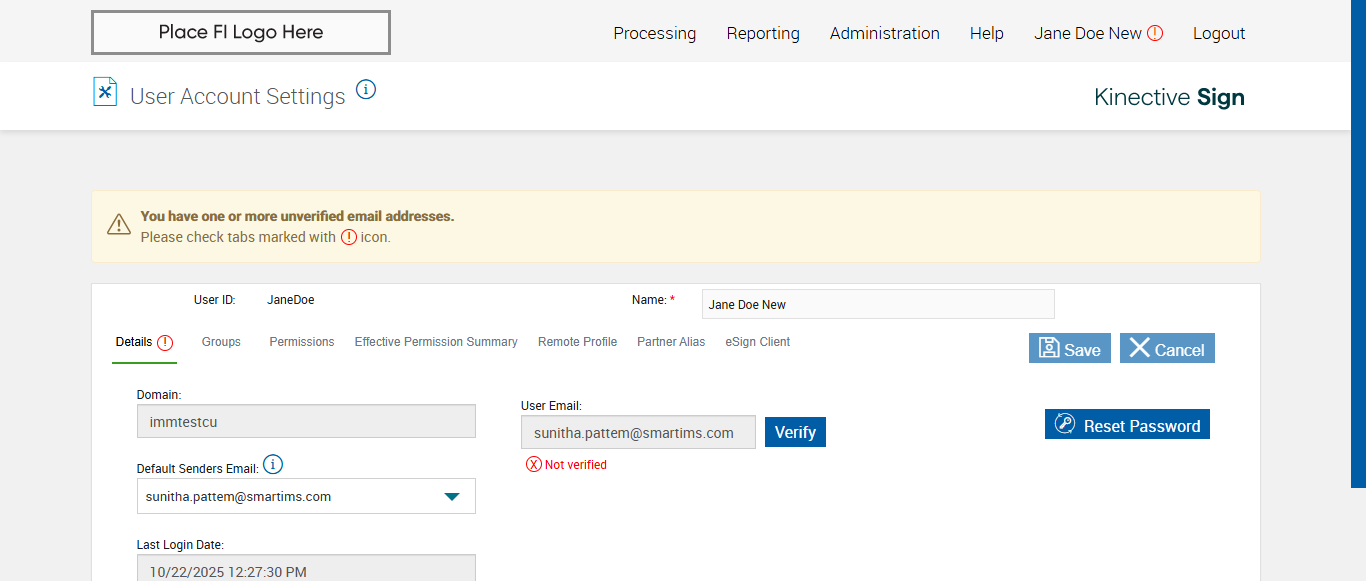1366x581 pixels.
Task: Click the Logout link
Action: pos(1219,33)
